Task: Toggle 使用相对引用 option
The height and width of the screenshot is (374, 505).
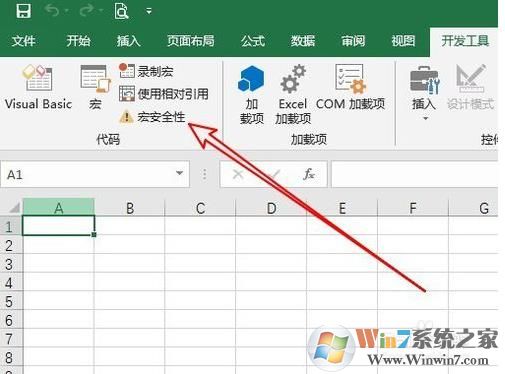Action: coord(164,94)
